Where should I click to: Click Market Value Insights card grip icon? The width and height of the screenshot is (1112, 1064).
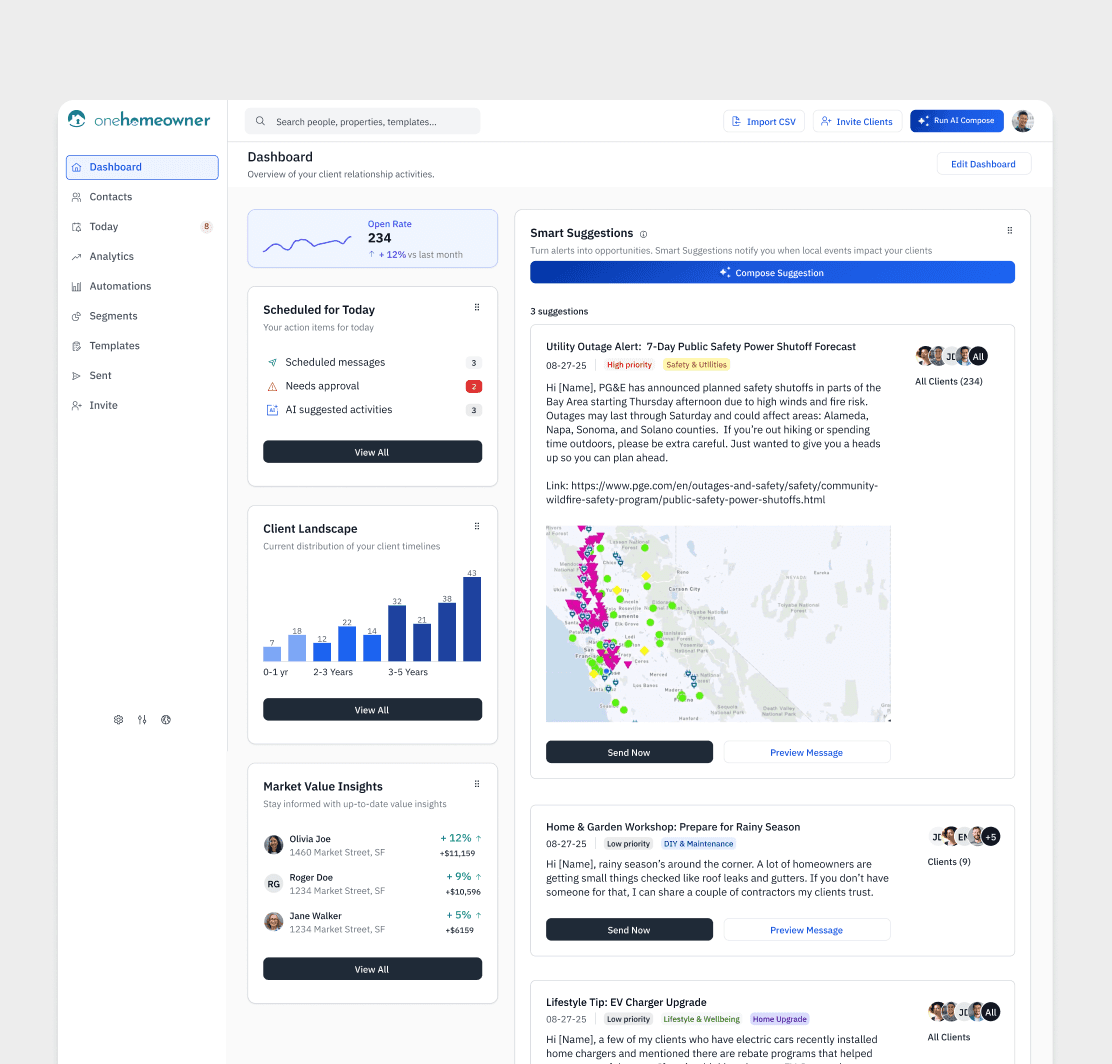(477, 784)
